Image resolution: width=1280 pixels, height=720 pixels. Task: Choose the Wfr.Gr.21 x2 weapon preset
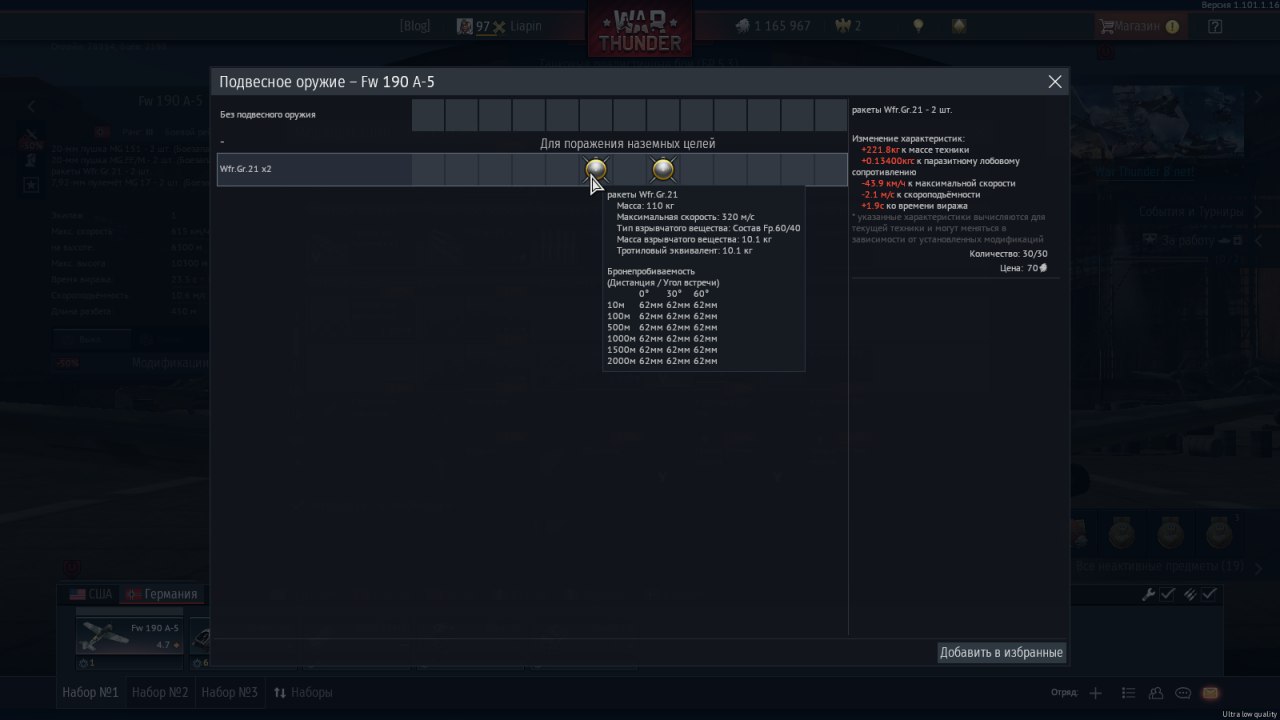[x=532, y=169]
